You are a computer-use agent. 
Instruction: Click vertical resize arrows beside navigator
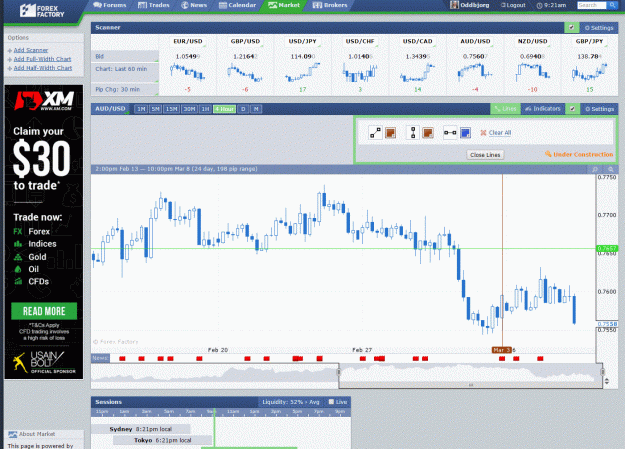(607, 381)
